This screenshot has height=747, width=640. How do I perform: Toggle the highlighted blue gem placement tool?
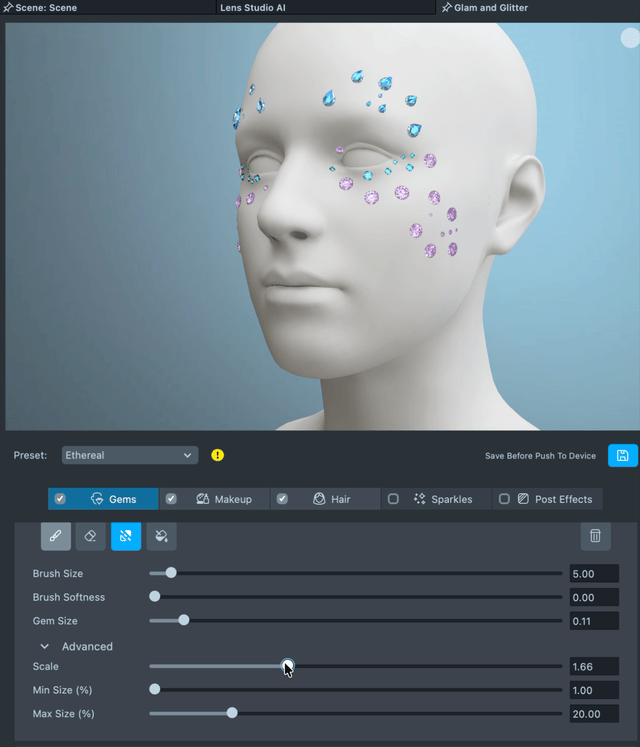tap(126, 536)
